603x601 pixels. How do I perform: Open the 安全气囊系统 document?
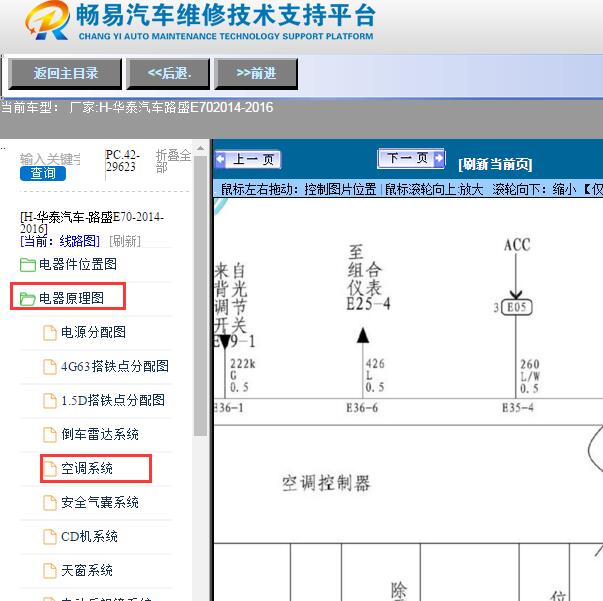point(100,502)
